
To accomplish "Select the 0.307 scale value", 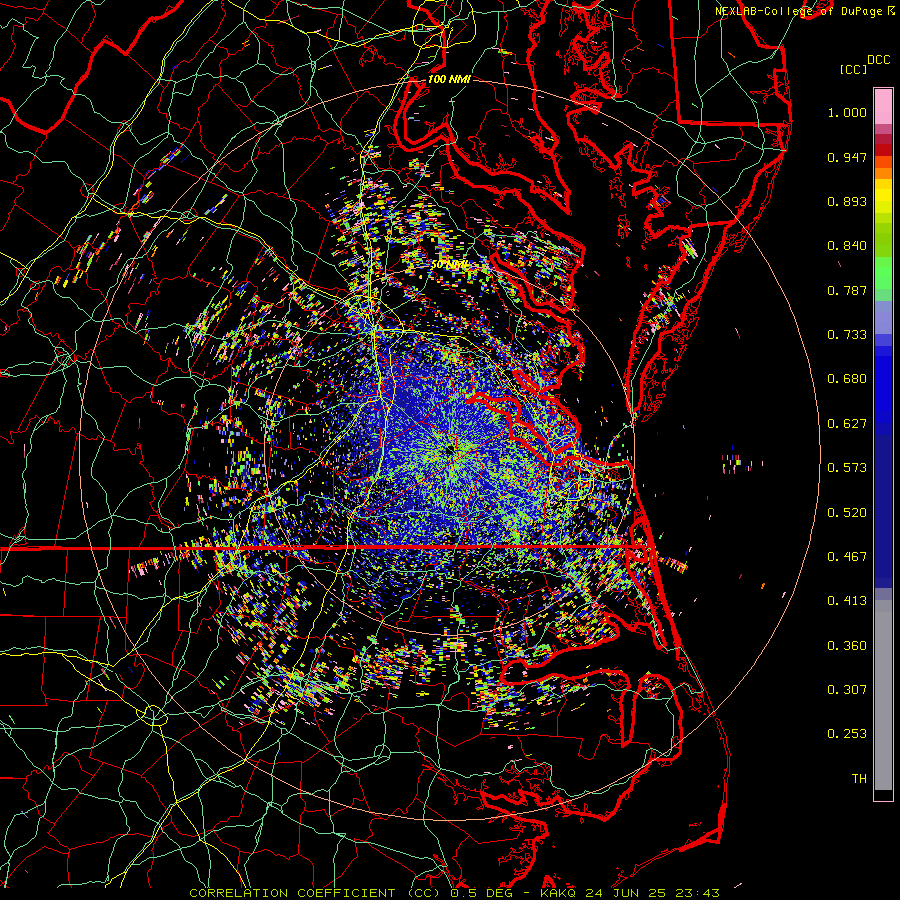I will [847, 690].
